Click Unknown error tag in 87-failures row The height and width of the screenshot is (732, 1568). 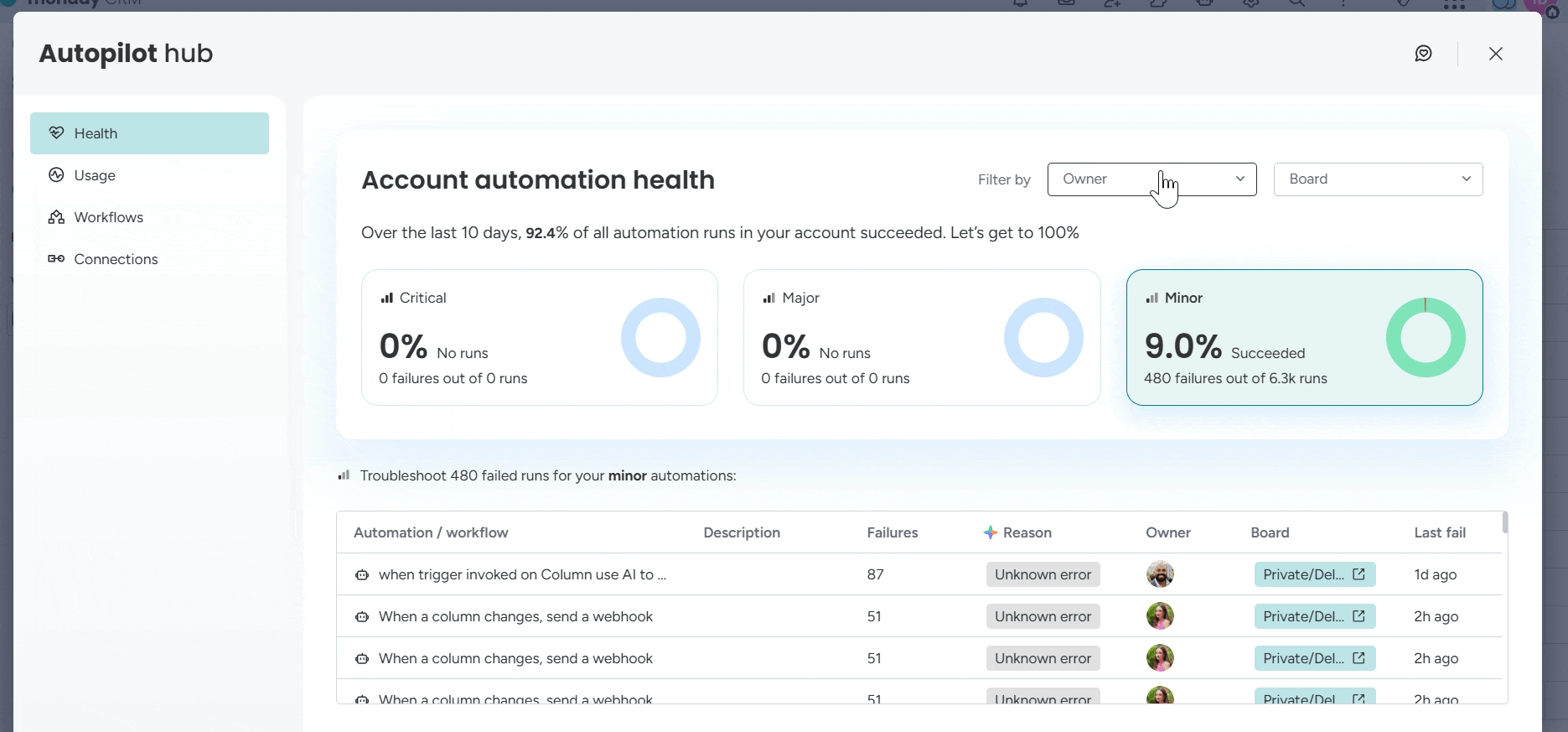tap(1043, 574)
